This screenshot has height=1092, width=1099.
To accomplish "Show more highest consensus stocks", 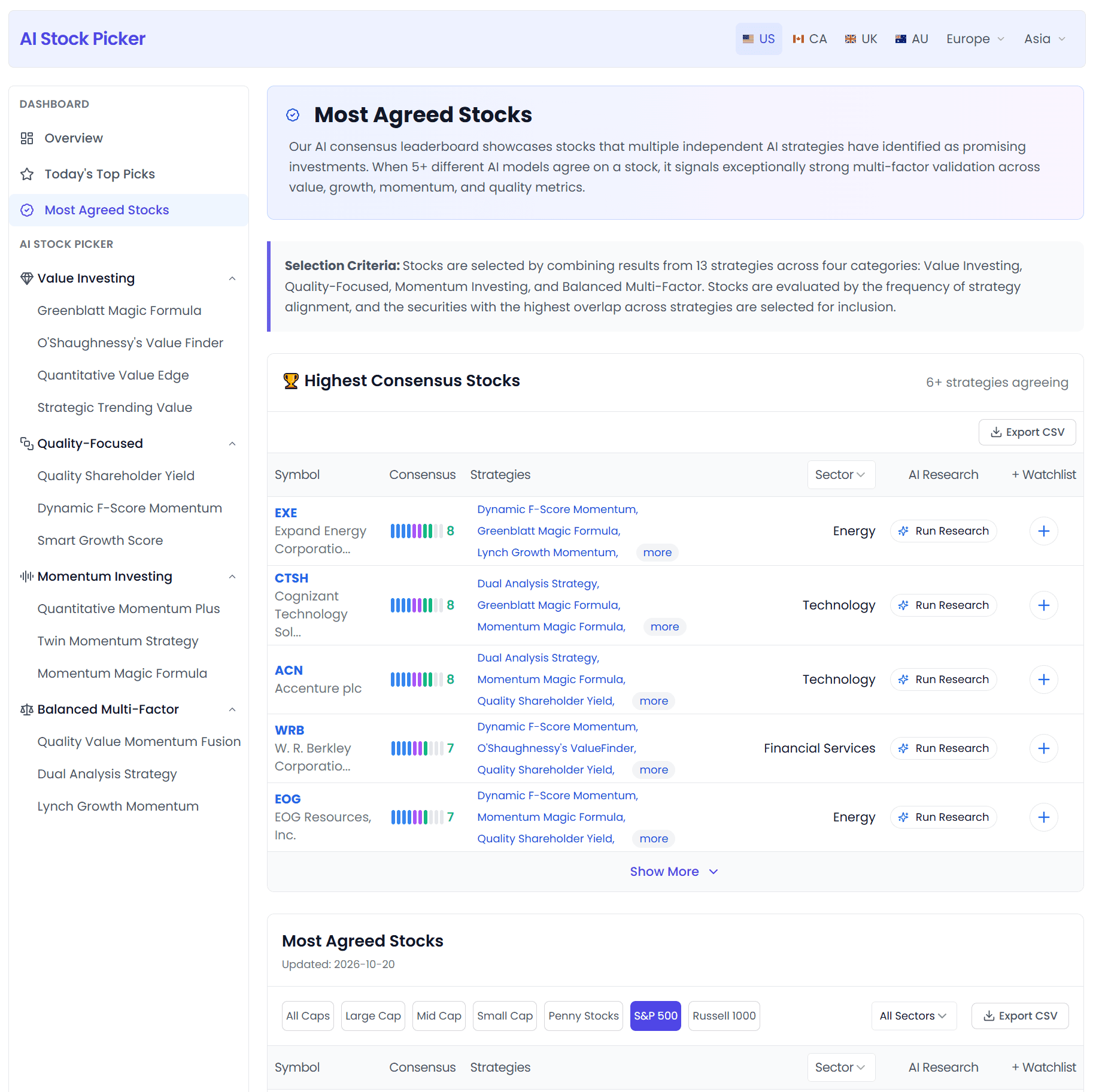I will (674, 872).
